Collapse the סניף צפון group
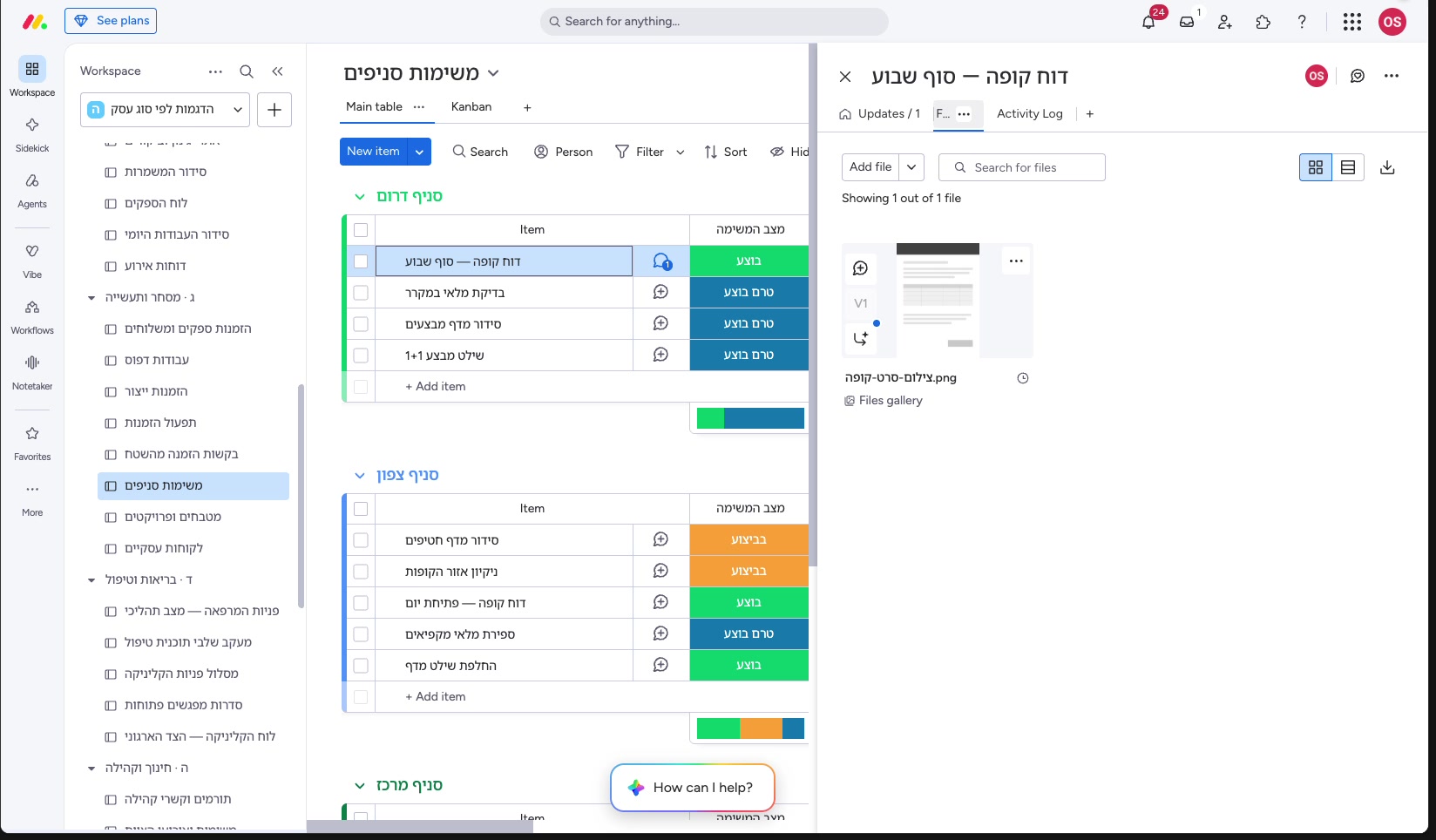This screenshot has width=1436, height=840. [x=360, y=475]
